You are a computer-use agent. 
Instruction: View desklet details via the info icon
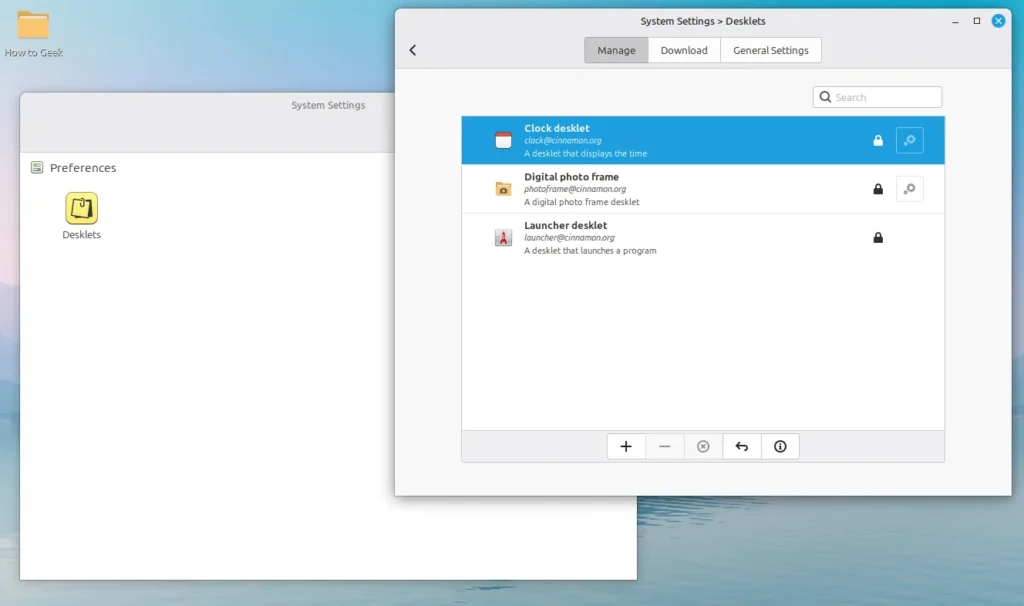click(x=779, y=446)
